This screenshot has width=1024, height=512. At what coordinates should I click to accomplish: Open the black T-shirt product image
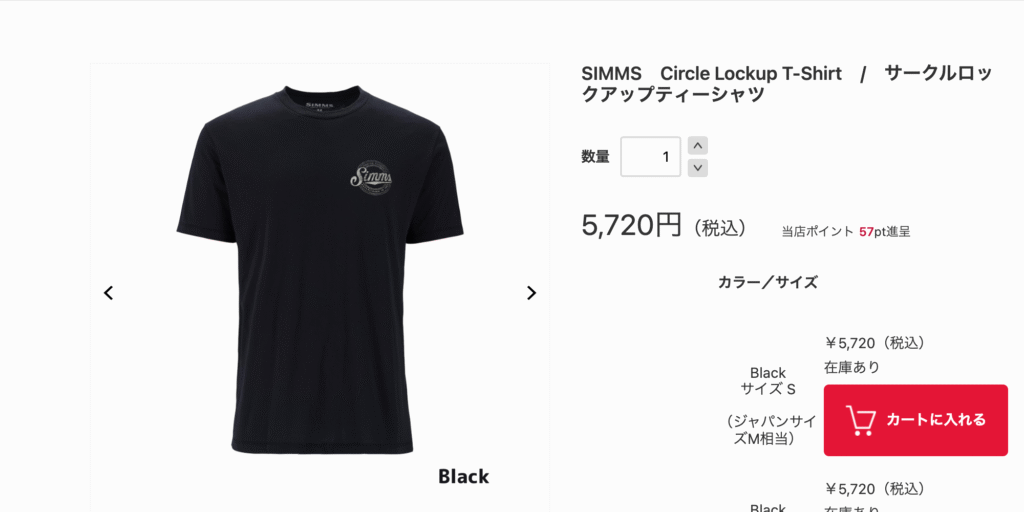point(320,269)
